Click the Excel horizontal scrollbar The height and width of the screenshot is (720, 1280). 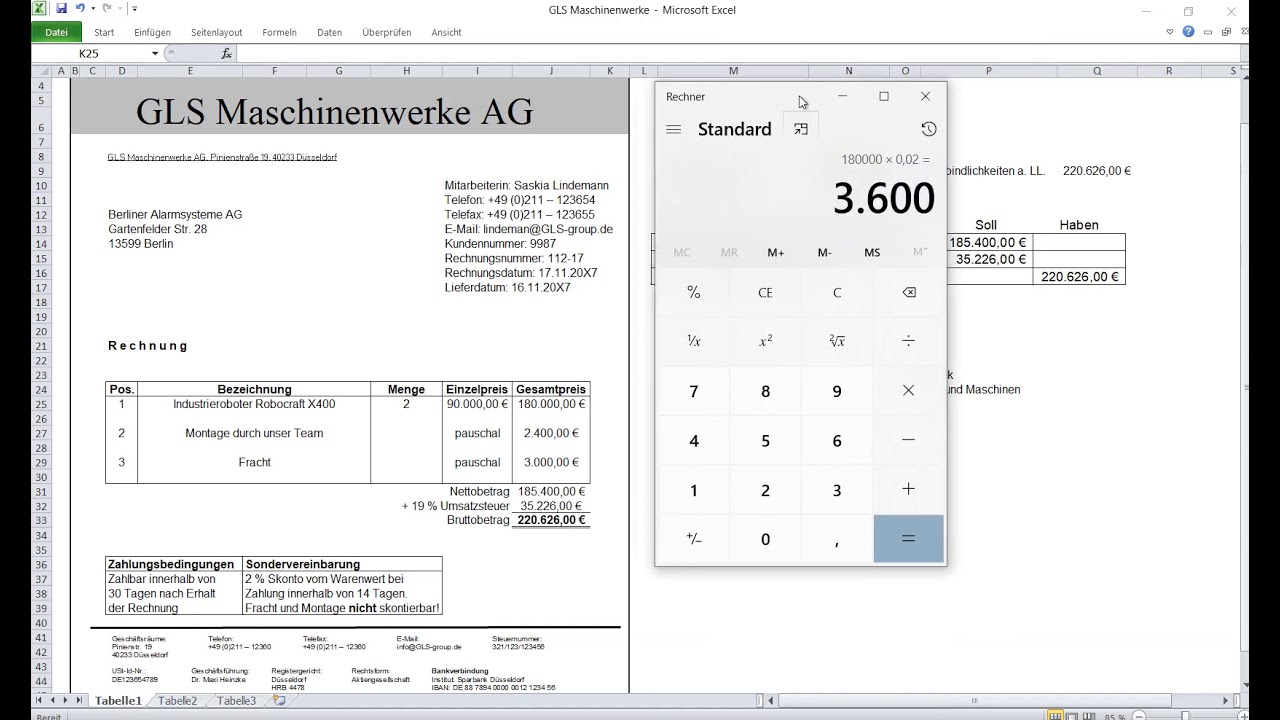coord(975,701)
